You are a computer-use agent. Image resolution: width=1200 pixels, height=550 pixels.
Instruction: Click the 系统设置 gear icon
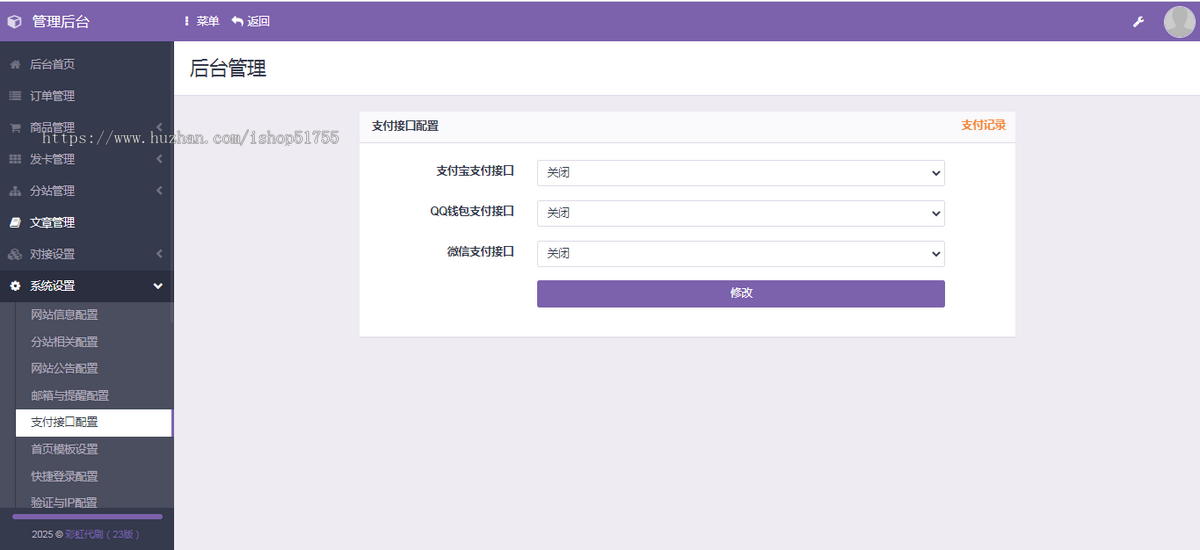[x=15, y=286]
